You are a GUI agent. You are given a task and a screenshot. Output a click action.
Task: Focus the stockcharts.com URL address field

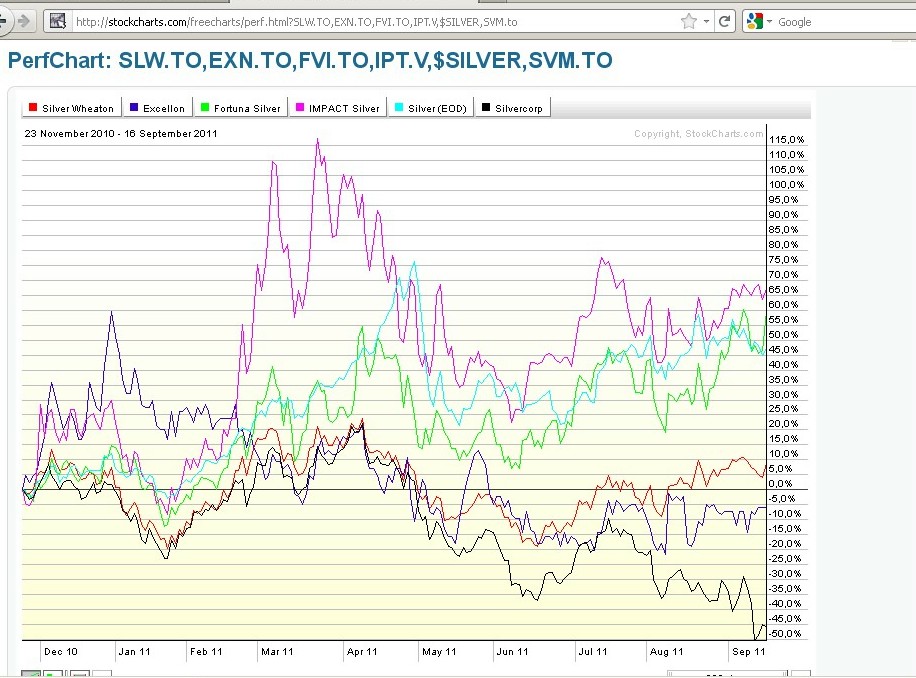click(x=370, y=21)
